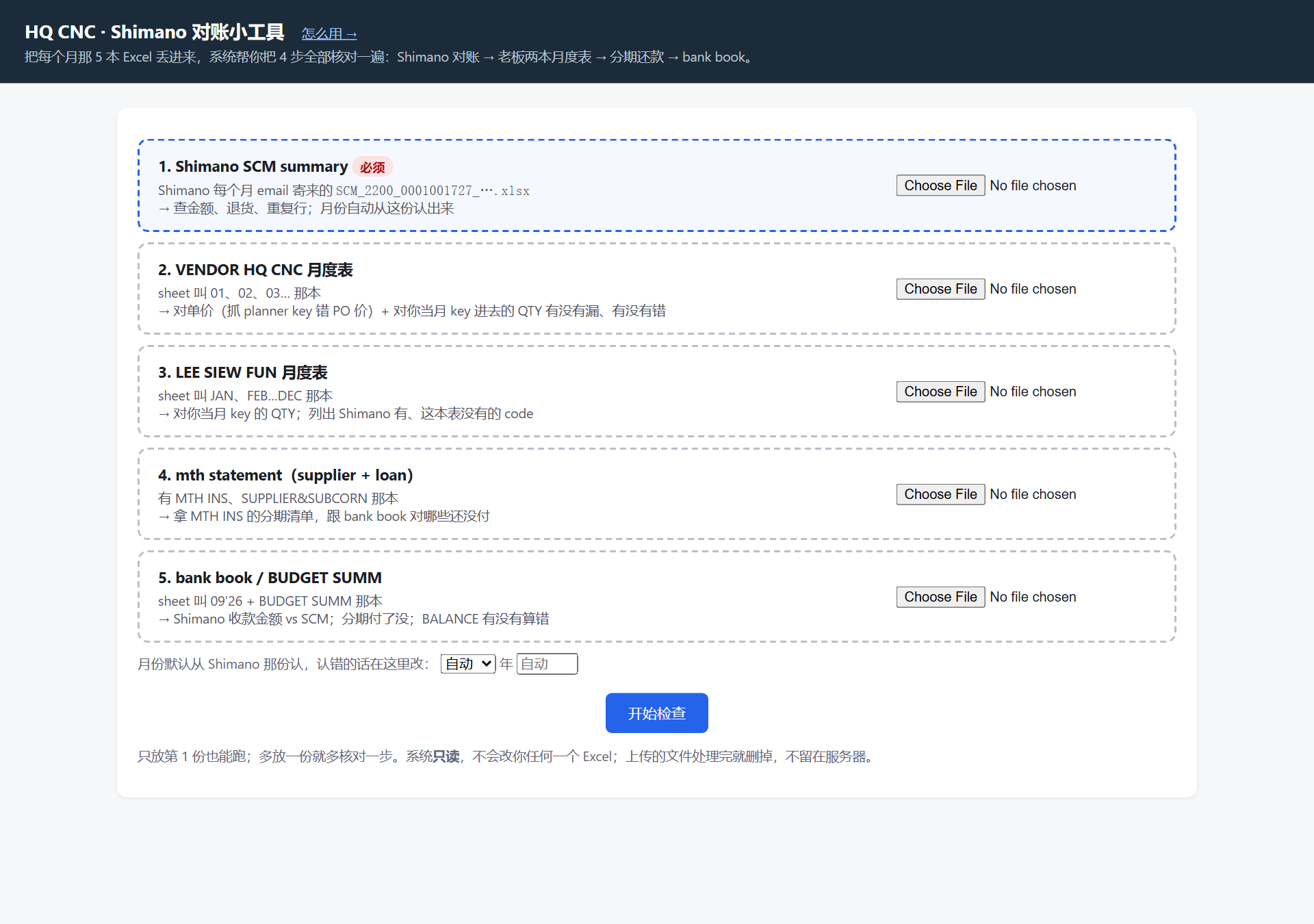
Task: Click the line → 对单价 (抓 planner key 错 PO 价)
Action: pyautogui.click(x=412, y=311)
